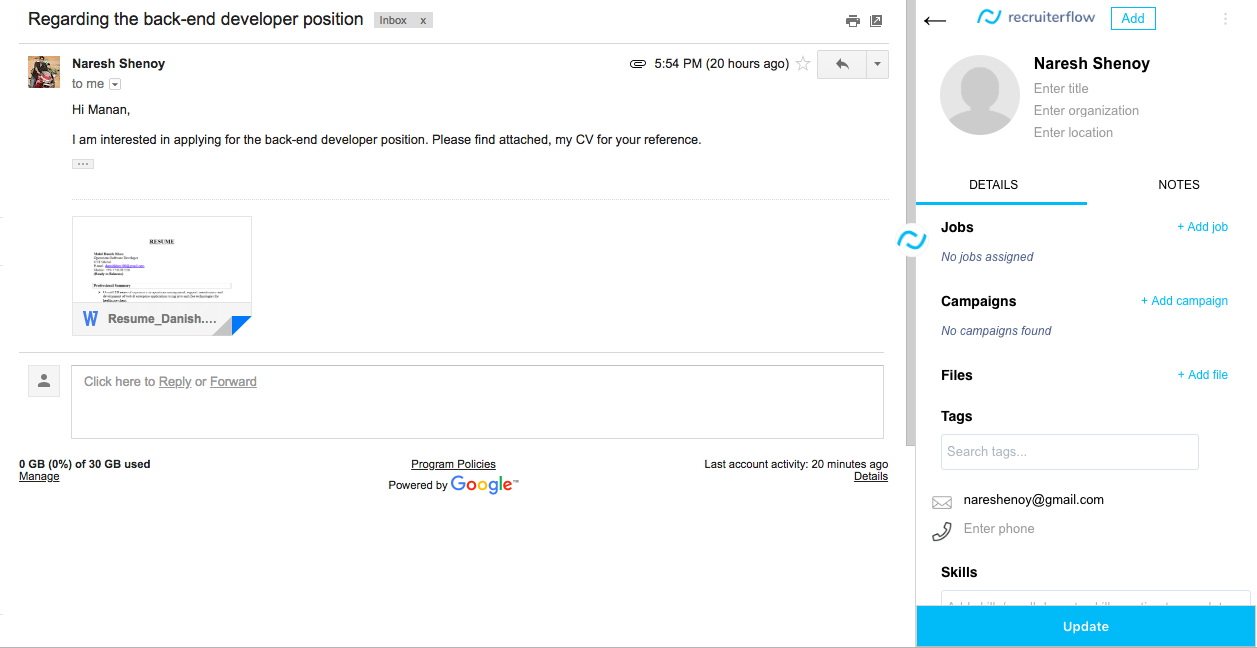The image size is (1257, 648).
Task: Show recipient details dropdown next to 'to me'
Action: (115, 84)
